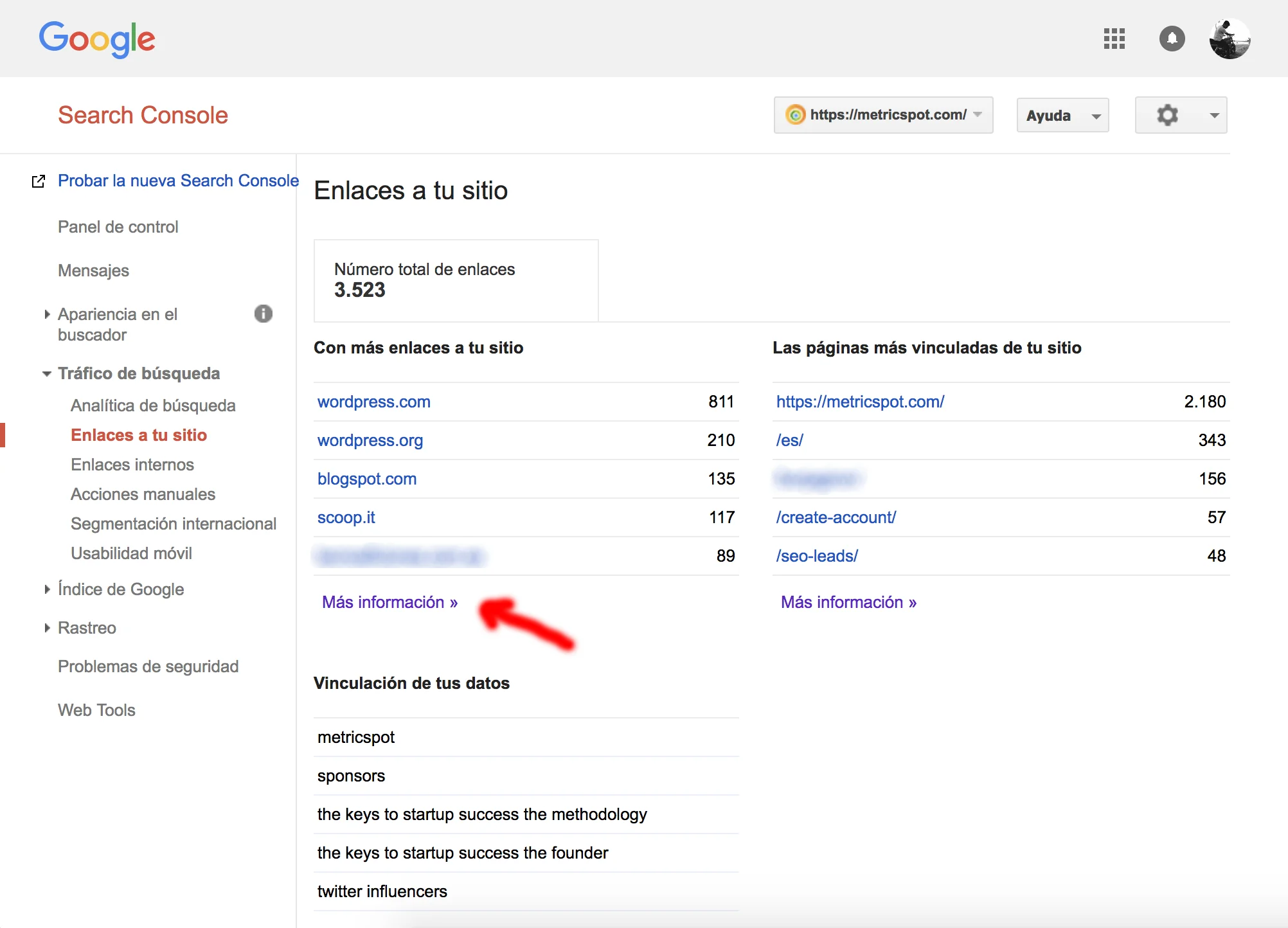The image size is (1288, 928).
Task: Click the external link icon next to Probar la nueva
Action: click(39, 181)
